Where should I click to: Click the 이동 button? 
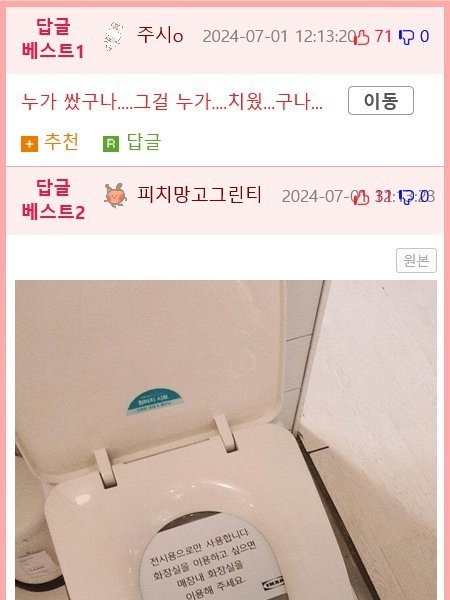(x=381, y=101)
